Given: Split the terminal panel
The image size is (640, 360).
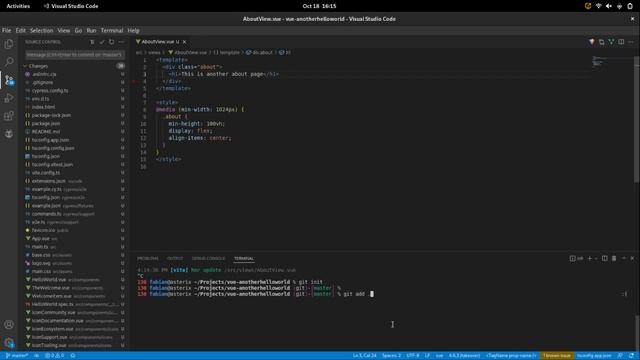Looking at the screenshot, I should coord(605,258).
